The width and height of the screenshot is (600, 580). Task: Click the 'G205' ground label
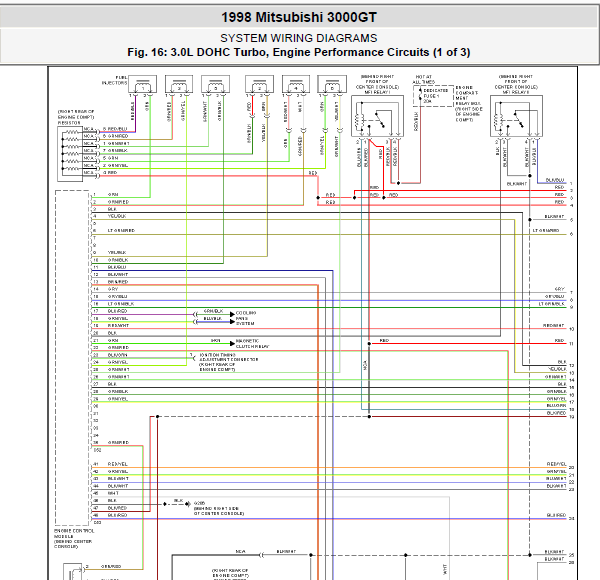(199, 503)
